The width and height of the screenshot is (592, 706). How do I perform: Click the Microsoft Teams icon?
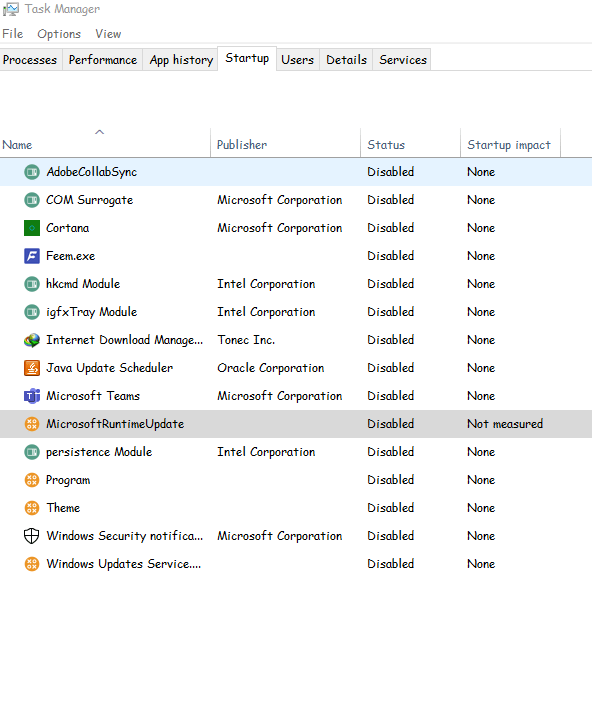pos(32,396)
